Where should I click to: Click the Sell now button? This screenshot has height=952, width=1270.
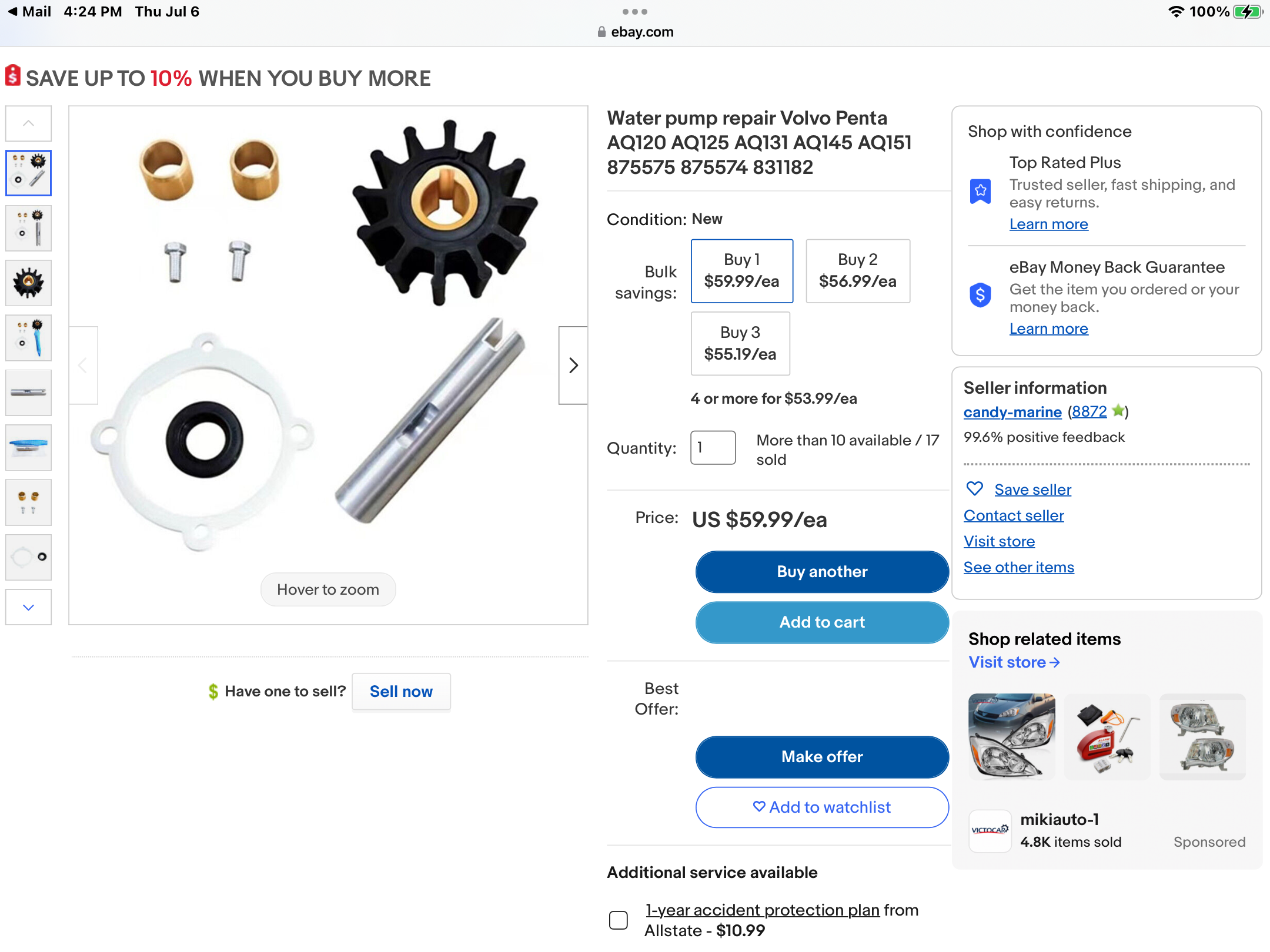[x=401, y=692]
